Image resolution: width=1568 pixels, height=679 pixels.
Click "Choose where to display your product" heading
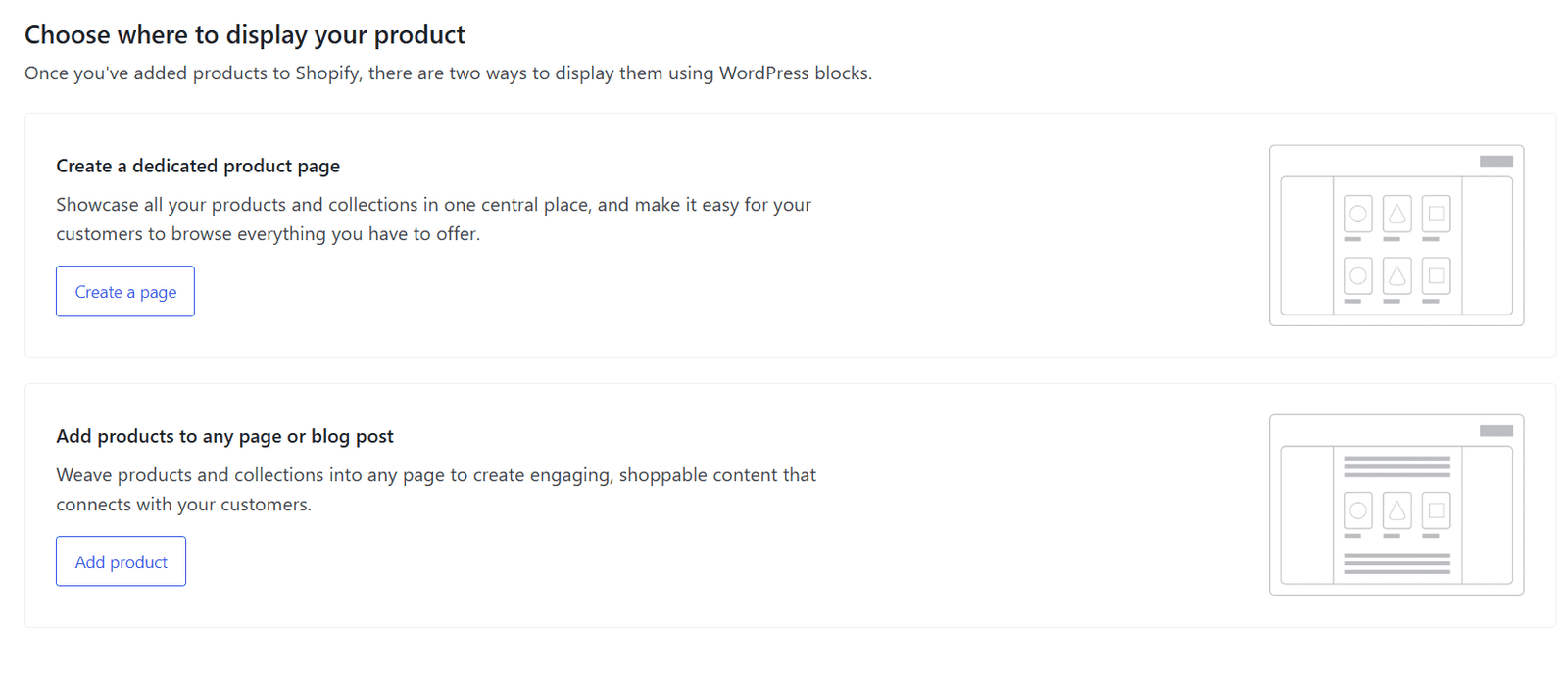tap(245, 35)
